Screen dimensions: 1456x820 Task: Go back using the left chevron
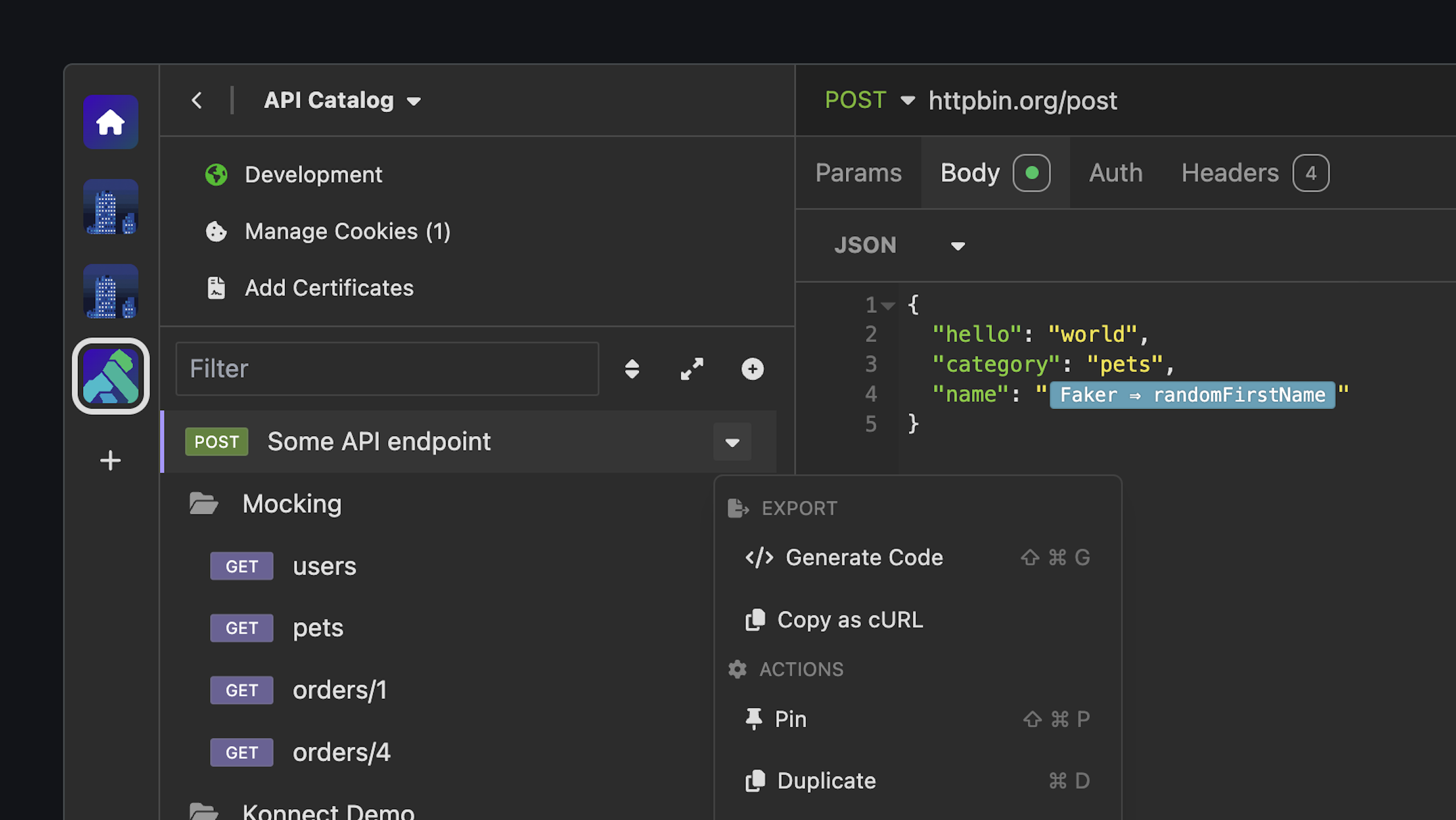pyautogui.click(x=197, y=101)
